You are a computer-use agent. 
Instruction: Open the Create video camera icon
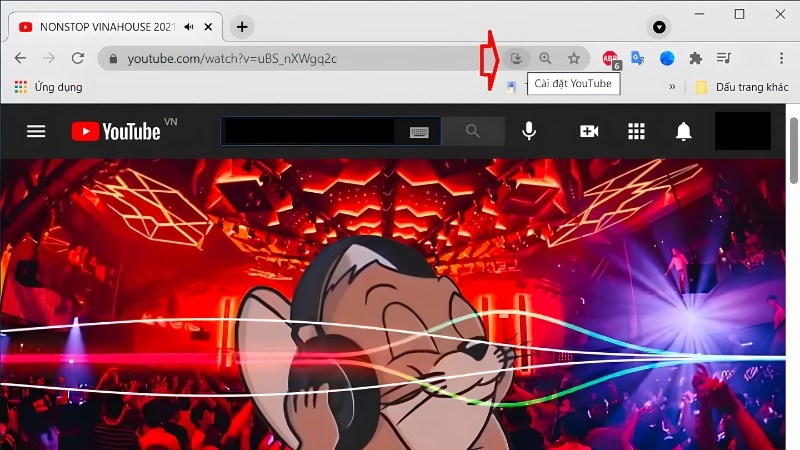point(589,132)
